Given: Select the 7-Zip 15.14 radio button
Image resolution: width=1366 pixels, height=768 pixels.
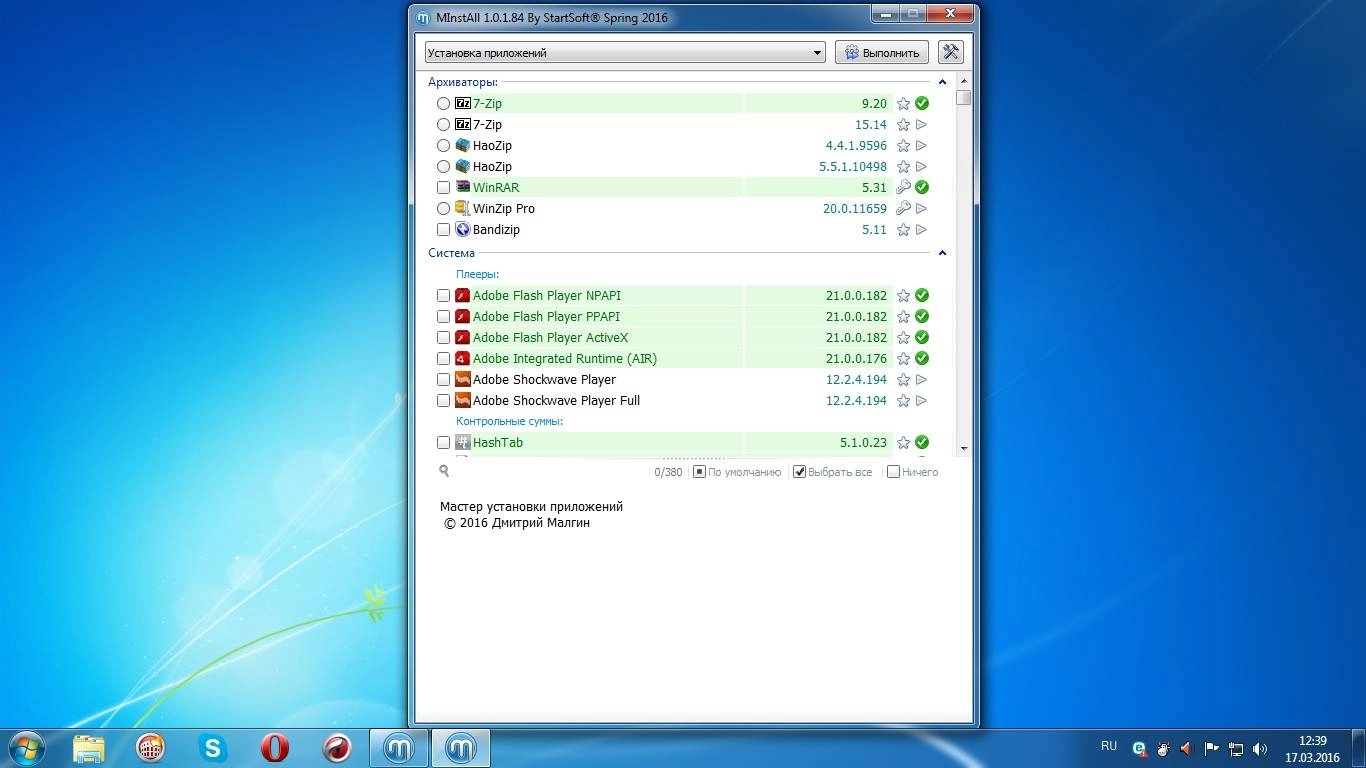Looking at the screenshot, I should pyautogui.click(x=443, y=124).
